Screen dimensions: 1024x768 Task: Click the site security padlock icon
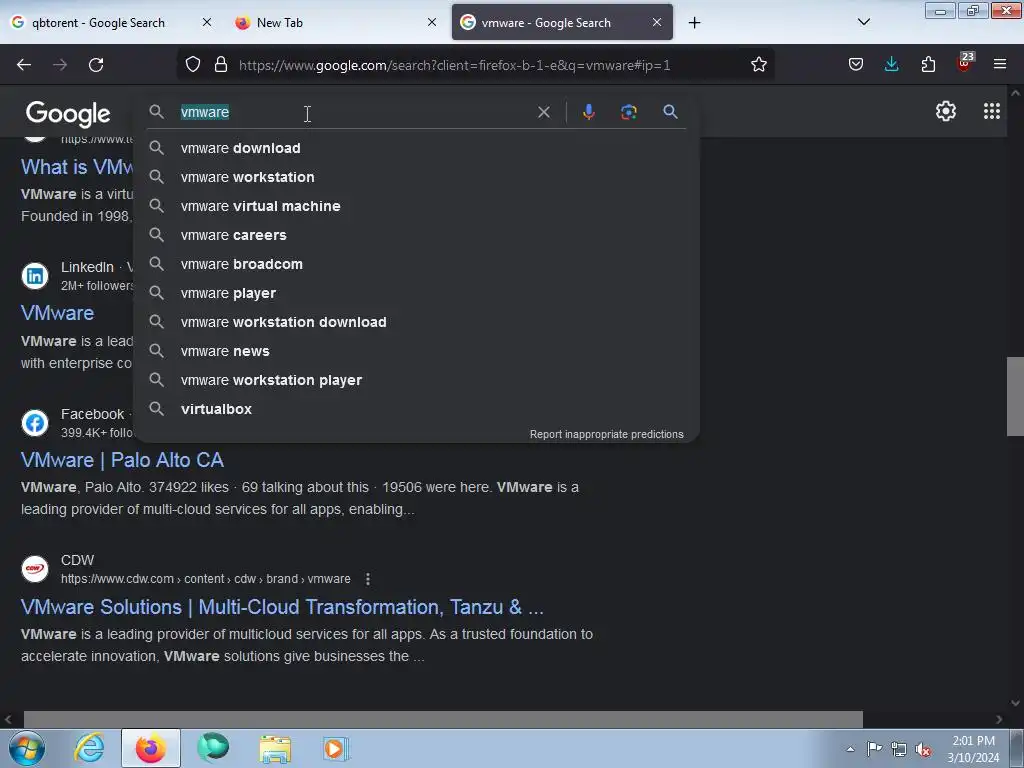[x=221, y=65]
